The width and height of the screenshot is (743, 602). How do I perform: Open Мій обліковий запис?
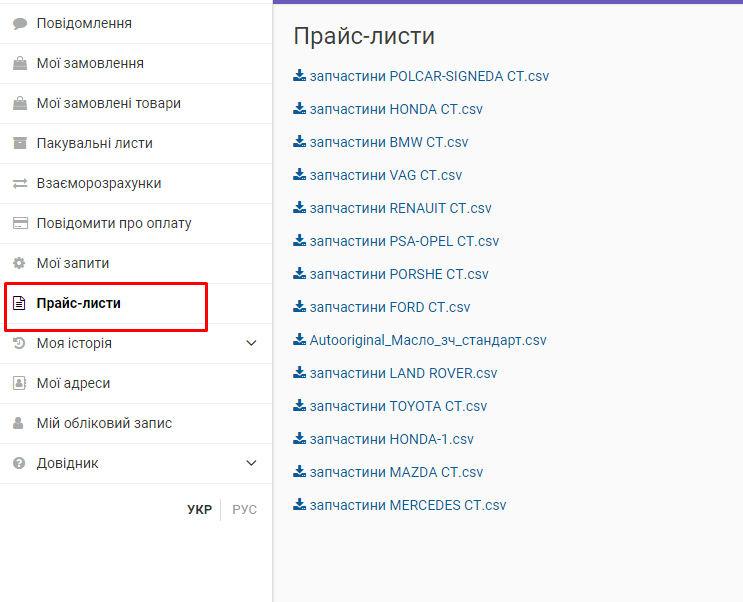point(136,423)
